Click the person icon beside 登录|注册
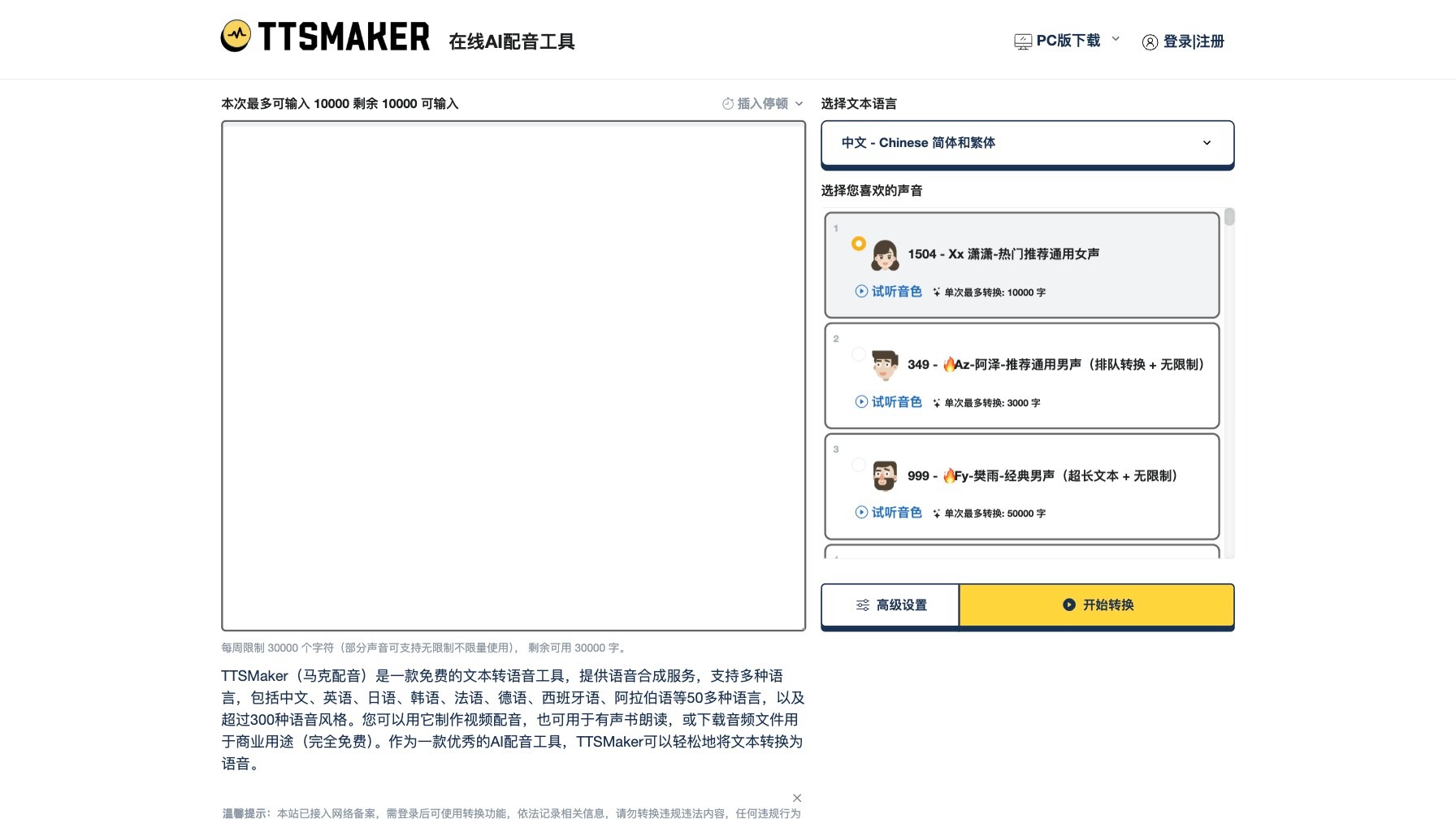The image size is (1456, 819). click(x=1150, y=42)
